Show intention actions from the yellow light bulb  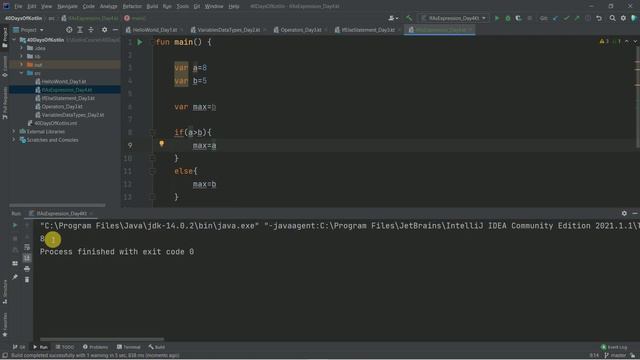162,143
